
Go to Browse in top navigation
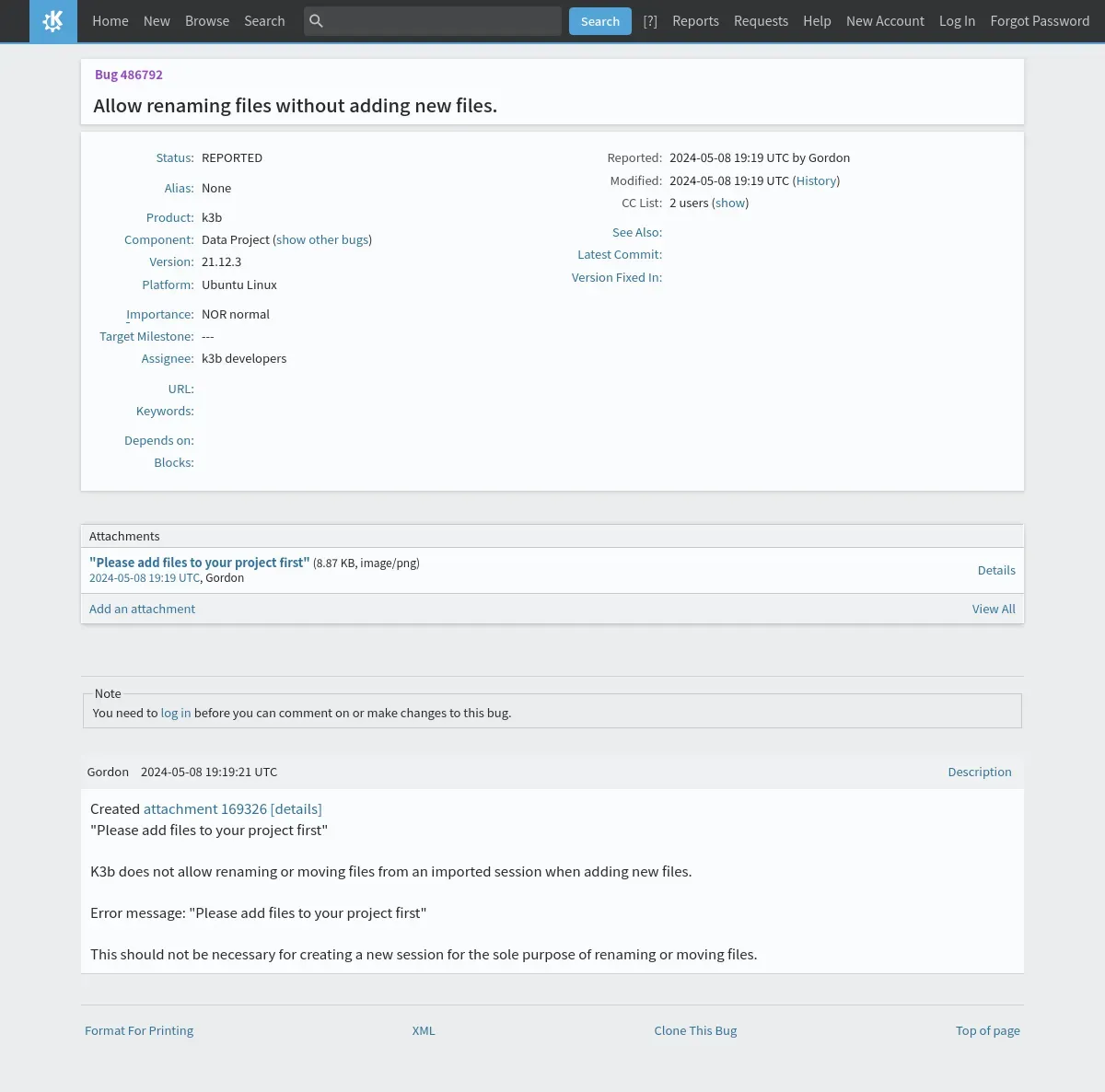[207, 20]
